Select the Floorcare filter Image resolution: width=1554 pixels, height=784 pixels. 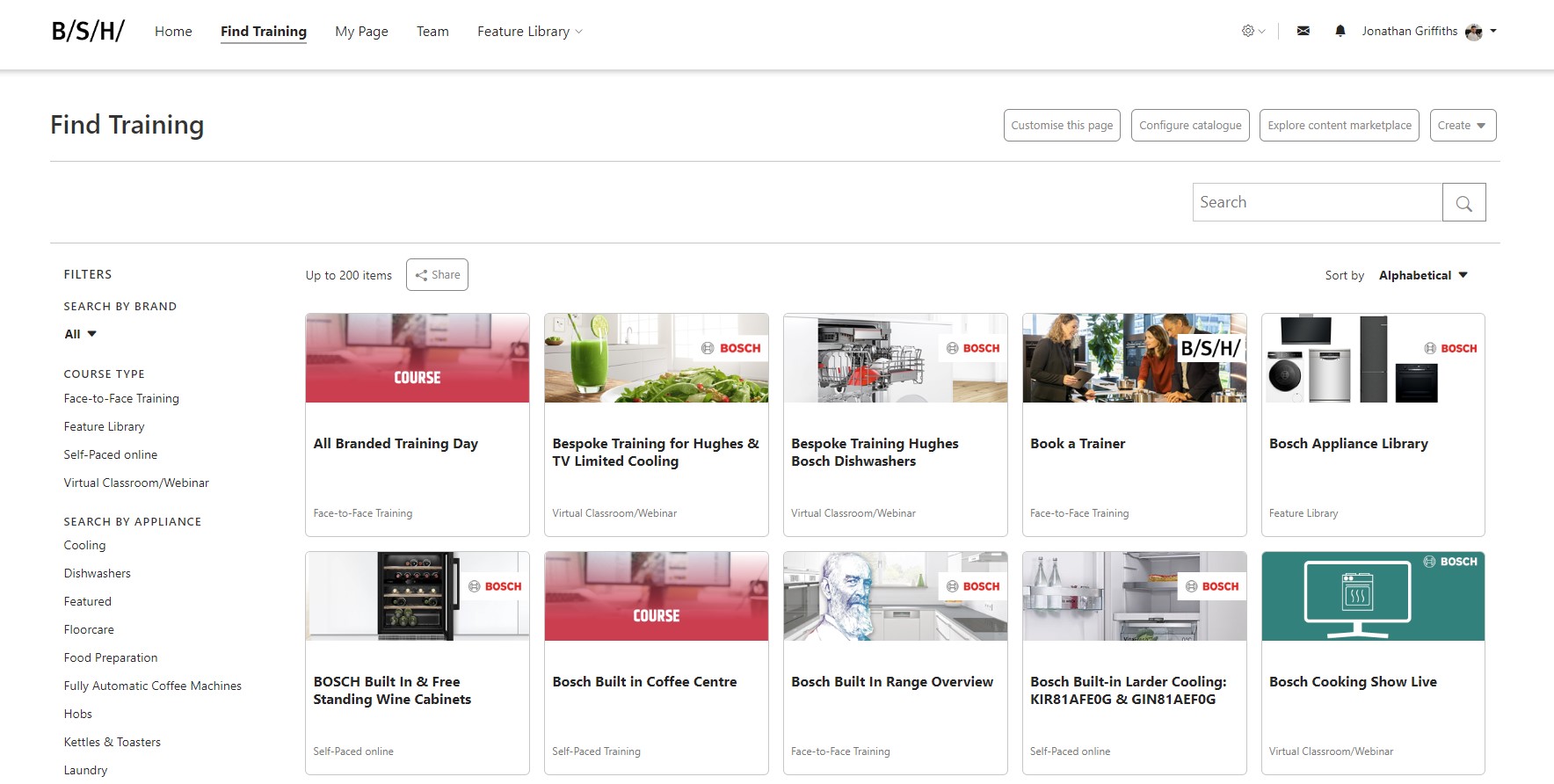(89, 629)
